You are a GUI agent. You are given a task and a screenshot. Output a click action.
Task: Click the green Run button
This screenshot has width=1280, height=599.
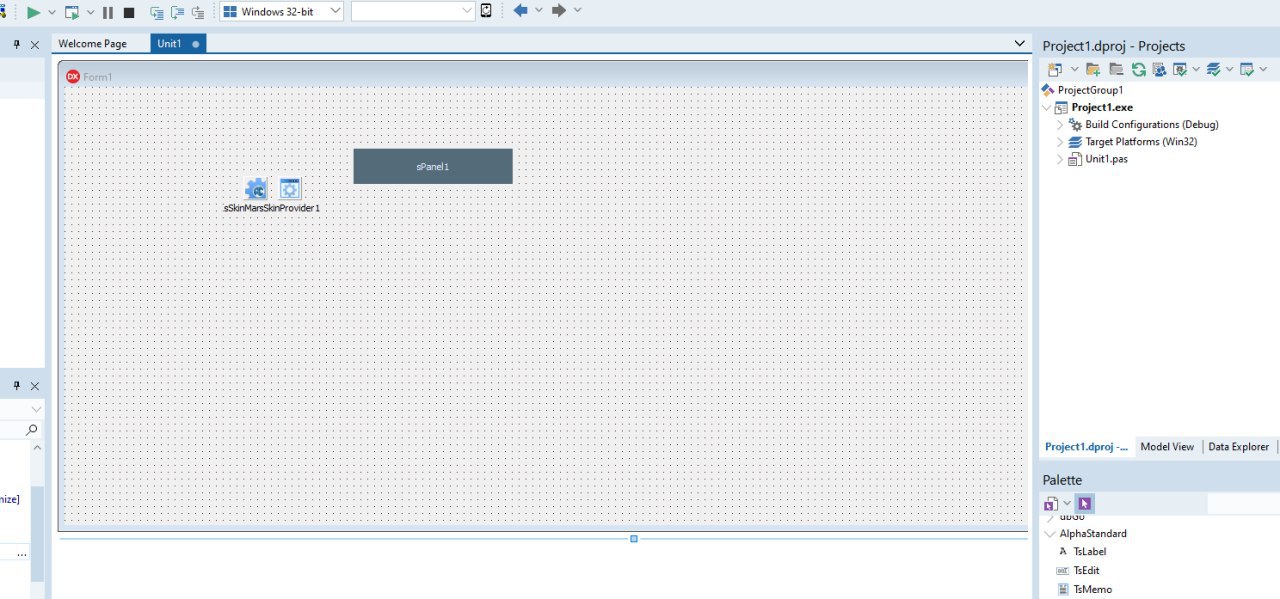coord(34,12)
